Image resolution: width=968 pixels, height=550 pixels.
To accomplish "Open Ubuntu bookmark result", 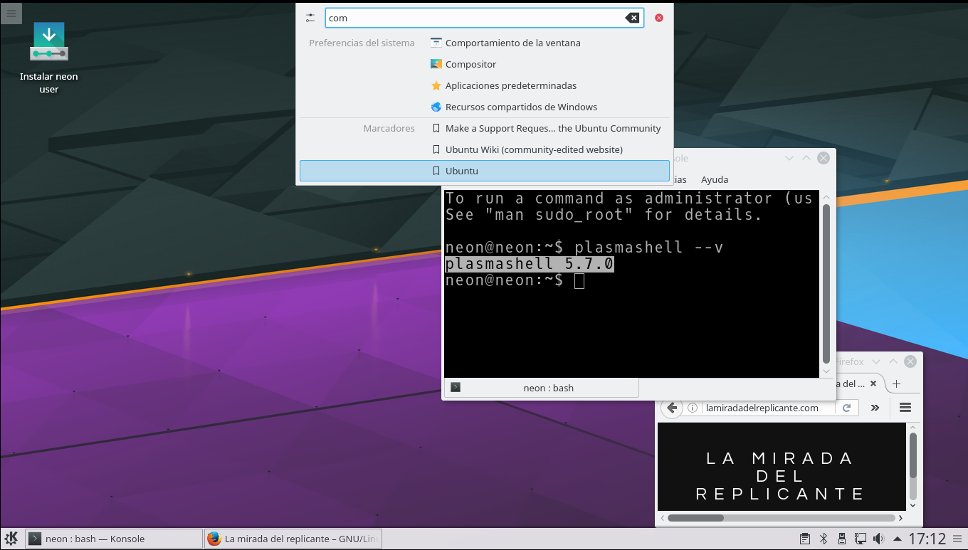I will pos(461,171).
